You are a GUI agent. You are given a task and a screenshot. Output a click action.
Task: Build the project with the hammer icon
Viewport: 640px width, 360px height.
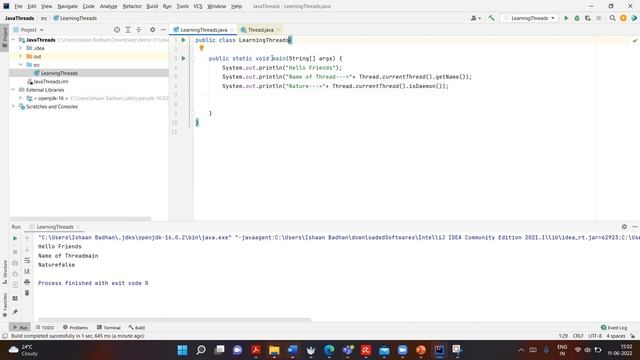tap(491, 18)
